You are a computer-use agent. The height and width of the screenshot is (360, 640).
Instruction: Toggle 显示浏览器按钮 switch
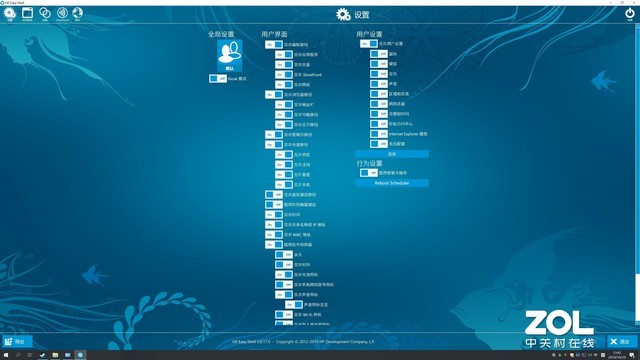pos(274,94)
